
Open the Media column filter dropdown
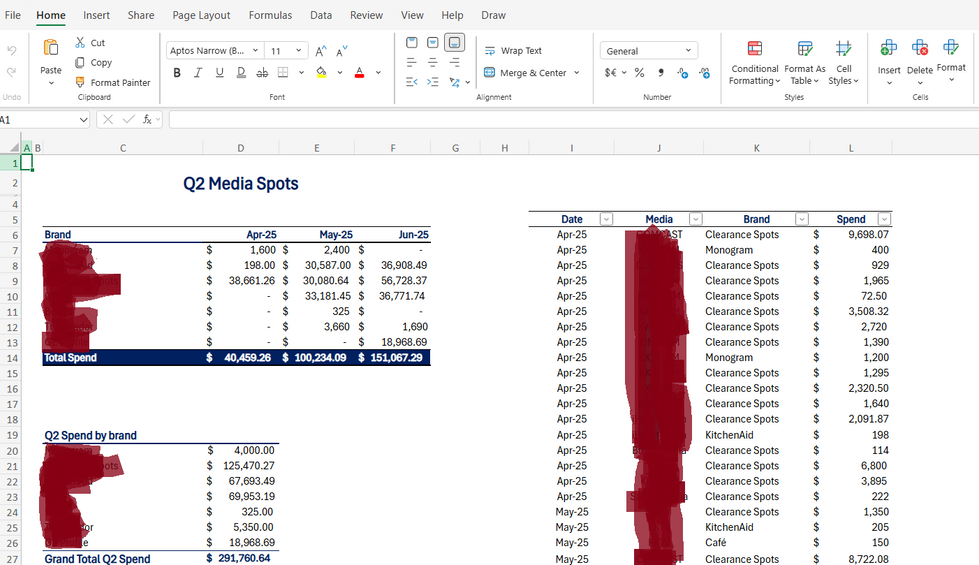pyautogui.click(x=696, y=219)
